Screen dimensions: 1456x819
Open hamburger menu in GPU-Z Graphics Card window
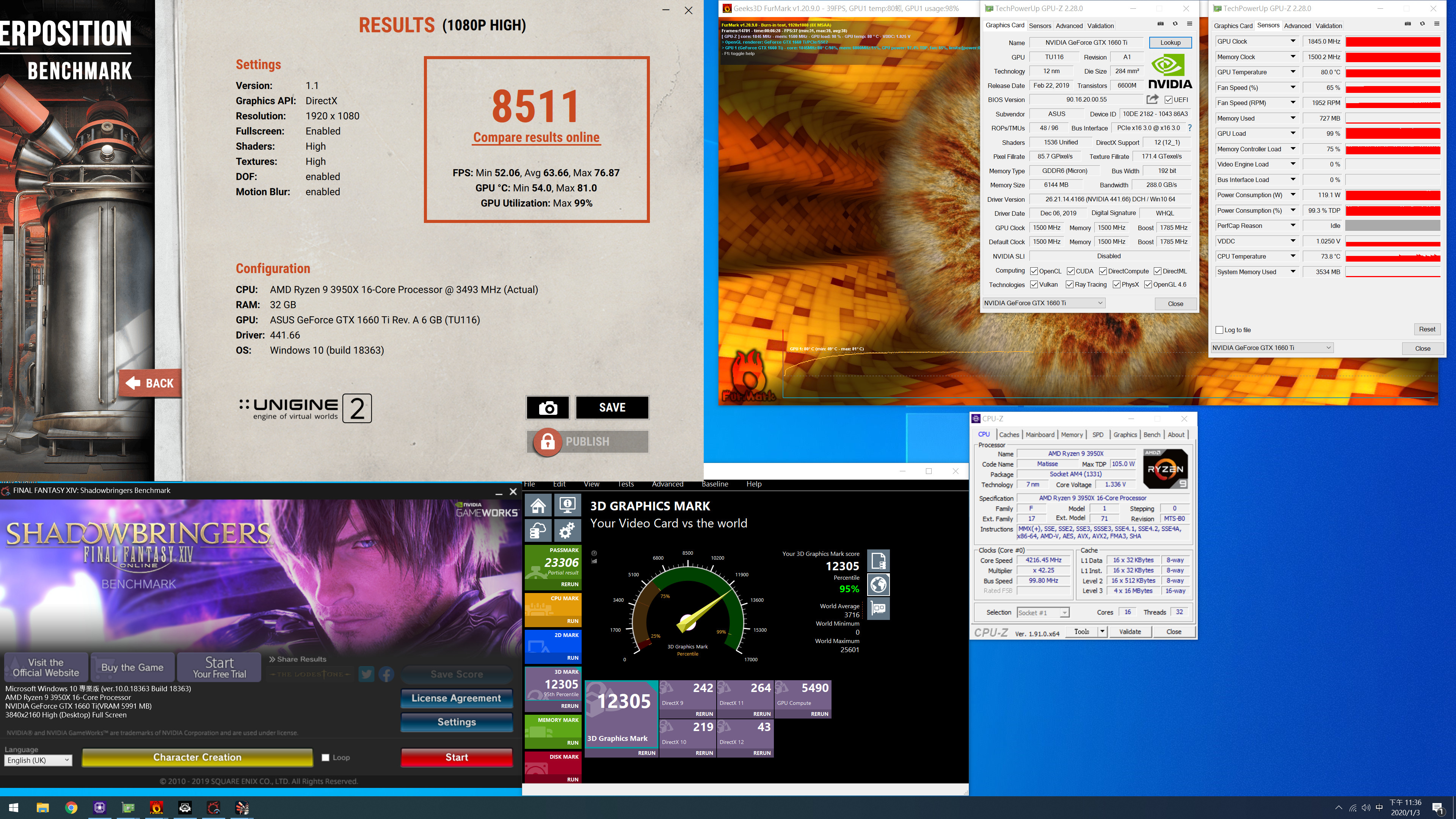tap(1189, 24)
